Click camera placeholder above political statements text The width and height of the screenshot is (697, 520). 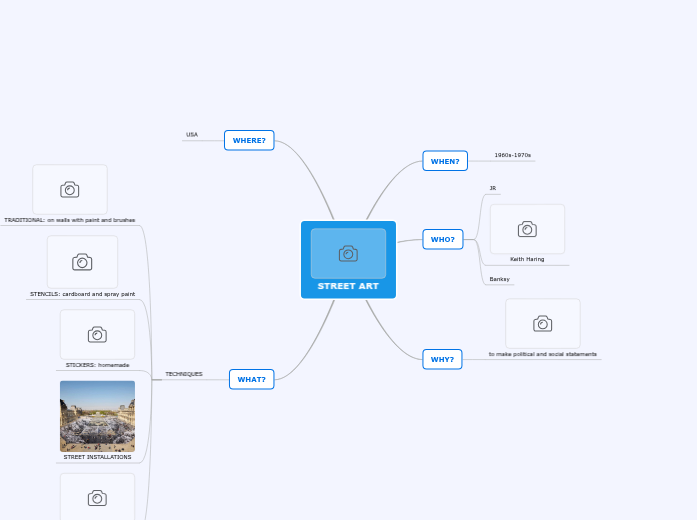(x=542, y=323)
